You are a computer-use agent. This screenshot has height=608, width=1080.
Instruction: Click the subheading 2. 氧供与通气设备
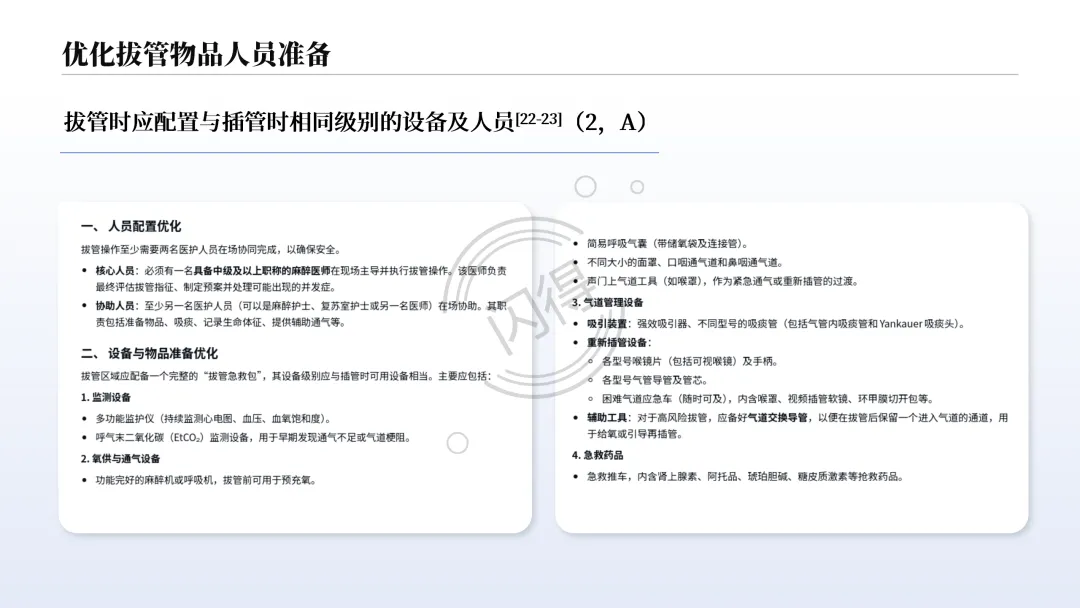[121, 459]
